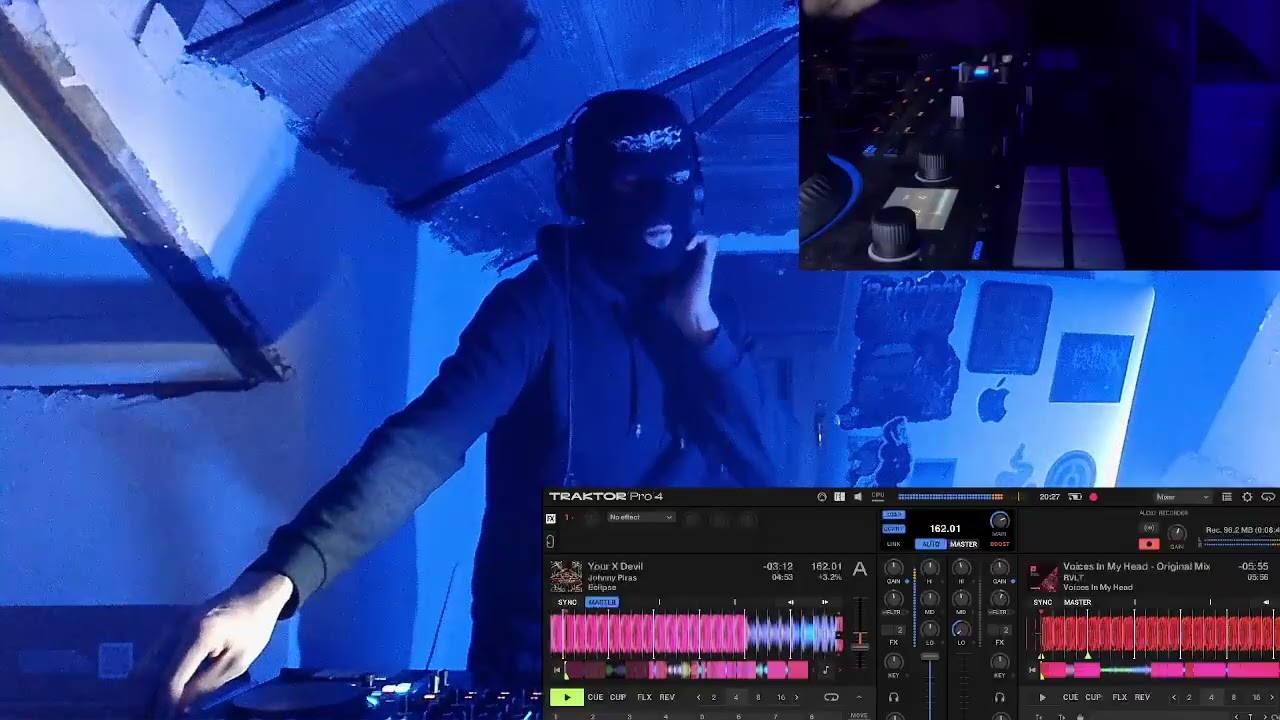Open the browser list icon in header

pos(1227,497)
